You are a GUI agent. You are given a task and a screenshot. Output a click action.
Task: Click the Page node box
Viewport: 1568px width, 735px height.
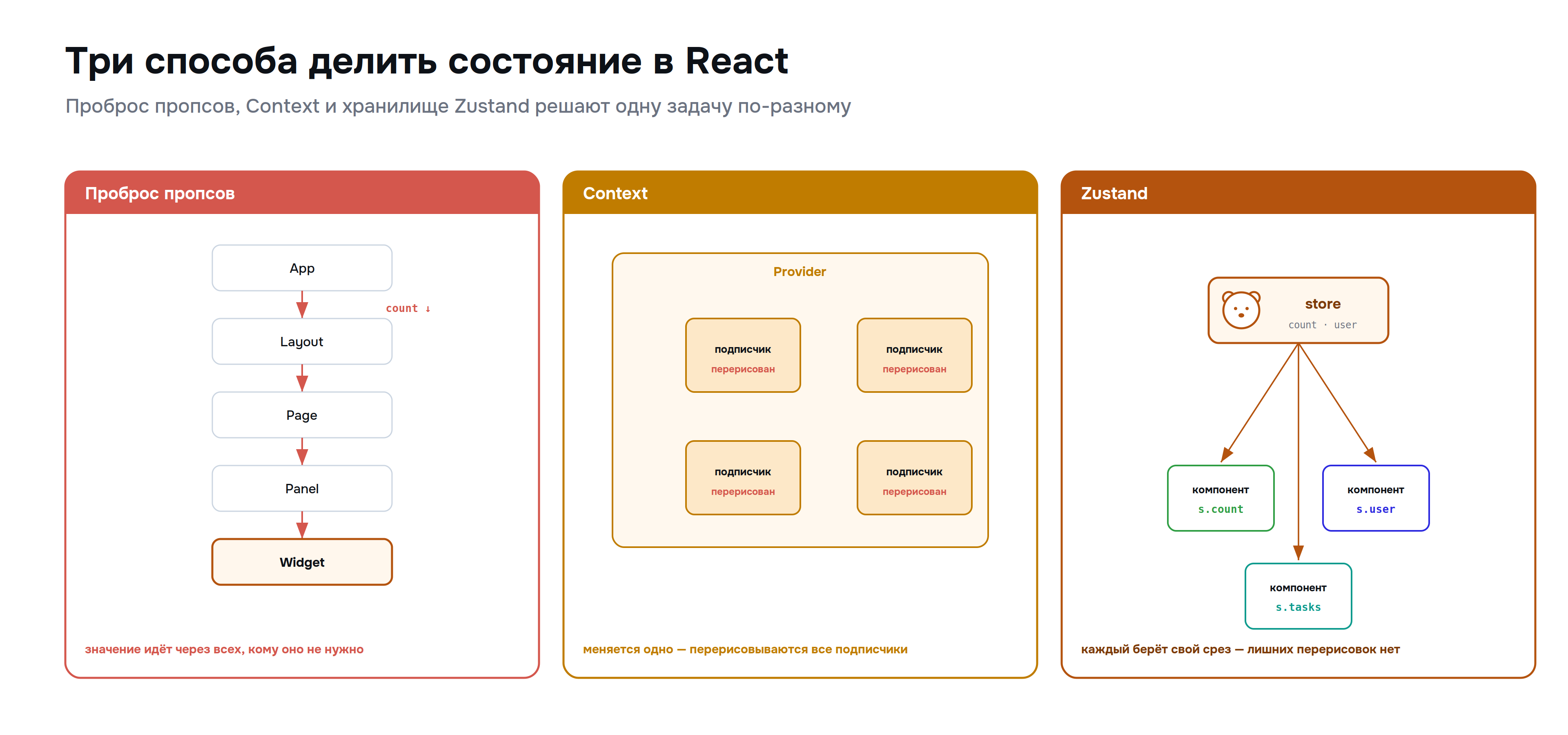pos(302,415)
